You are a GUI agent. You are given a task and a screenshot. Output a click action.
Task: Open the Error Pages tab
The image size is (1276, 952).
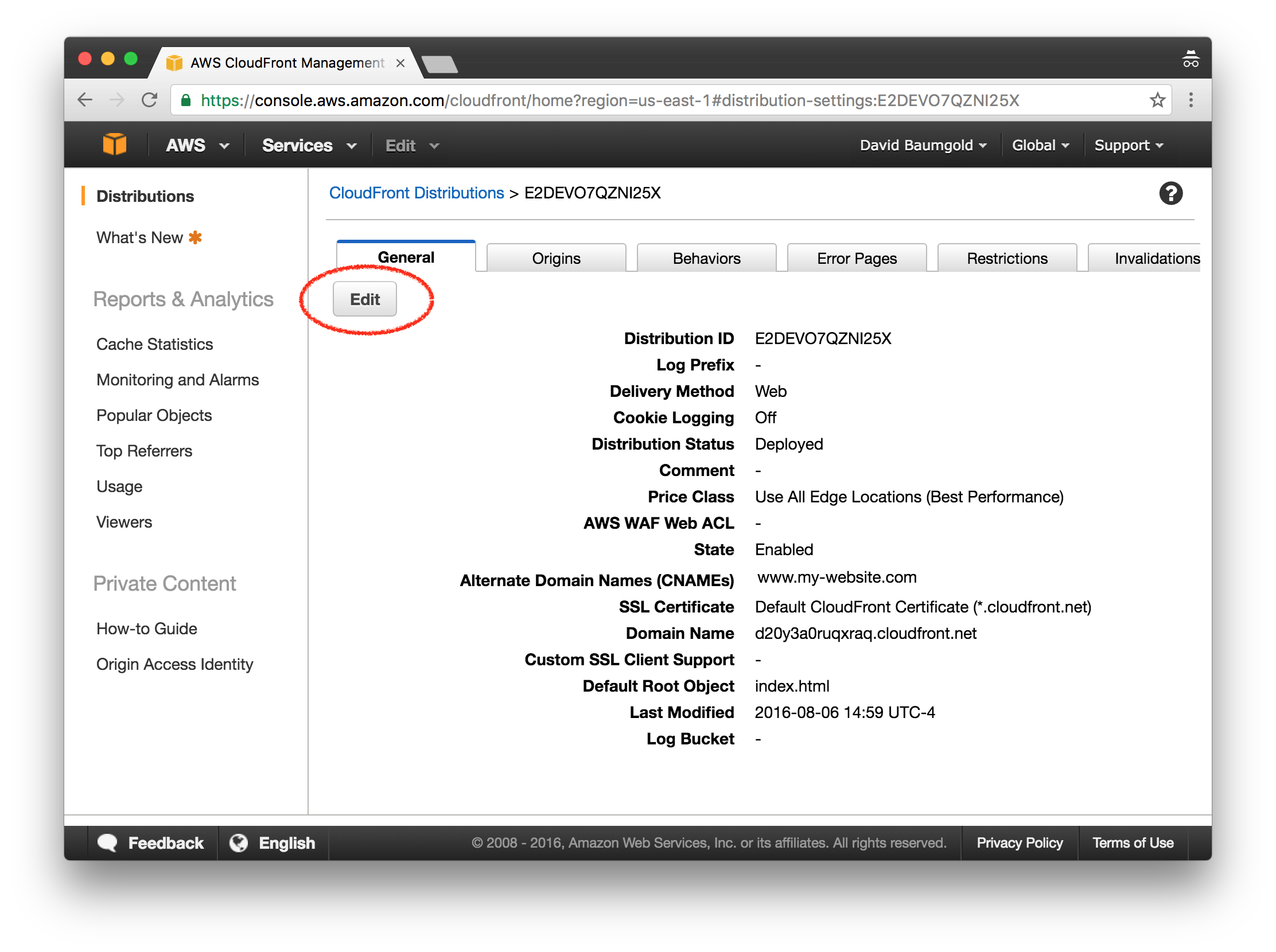tap(856, 258)
